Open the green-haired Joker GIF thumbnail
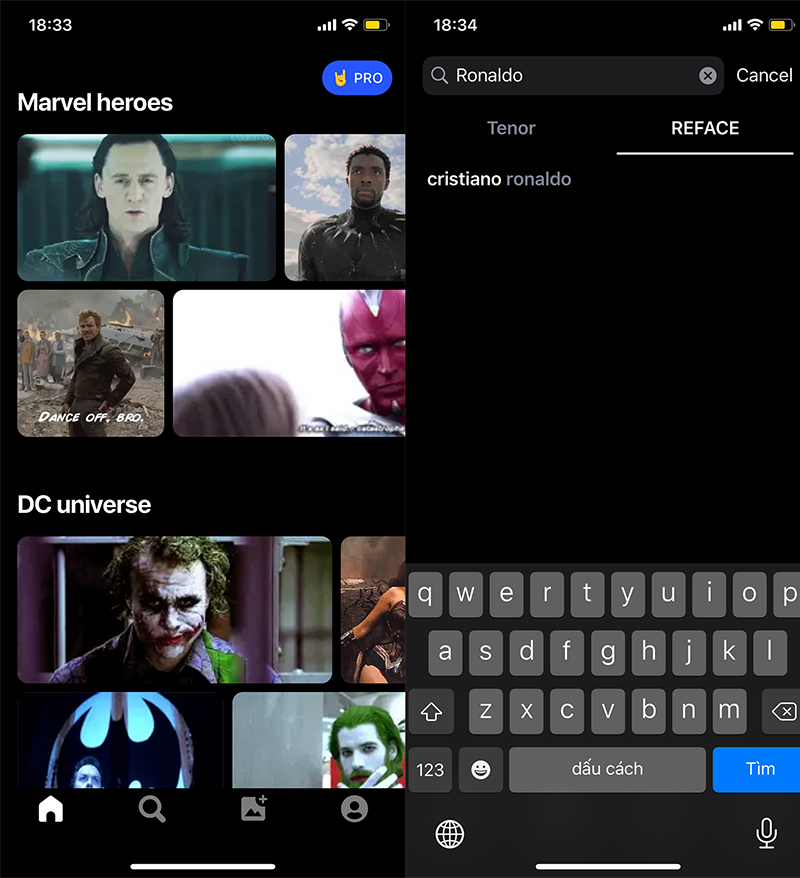The image size is (800, 878). click(319, 740)
